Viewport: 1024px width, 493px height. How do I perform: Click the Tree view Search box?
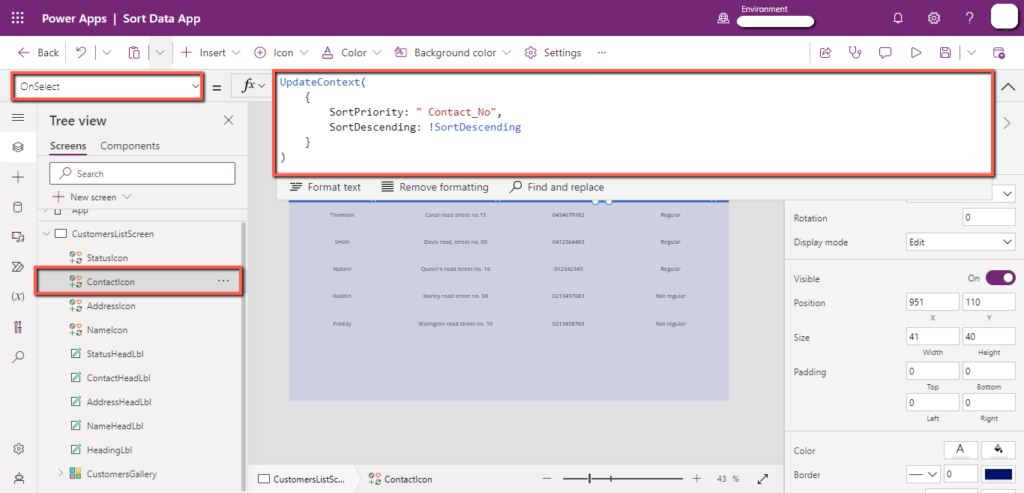click(x=142, y=173)
